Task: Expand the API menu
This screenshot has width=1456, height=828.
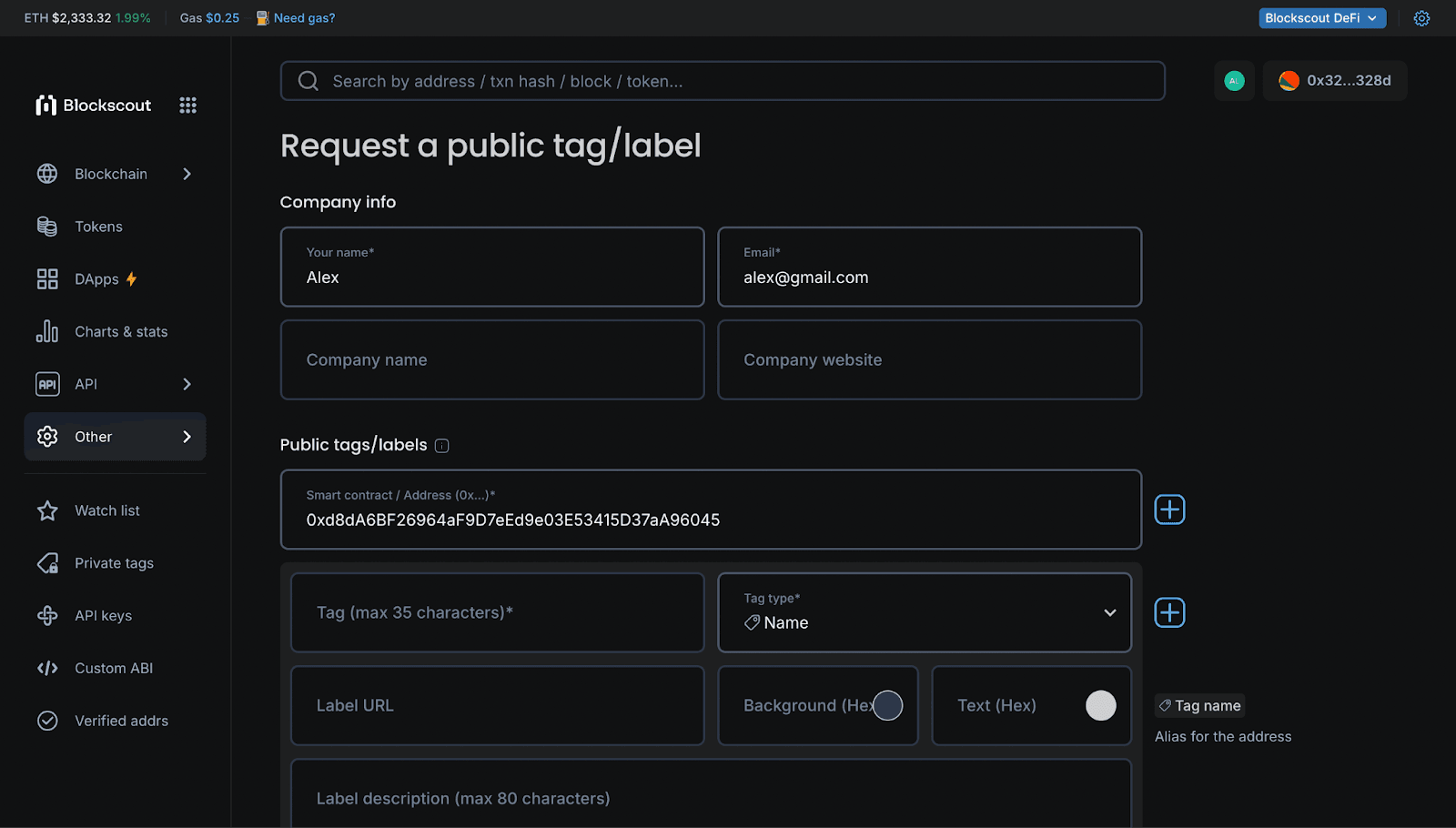Action: tap(85, 383)
